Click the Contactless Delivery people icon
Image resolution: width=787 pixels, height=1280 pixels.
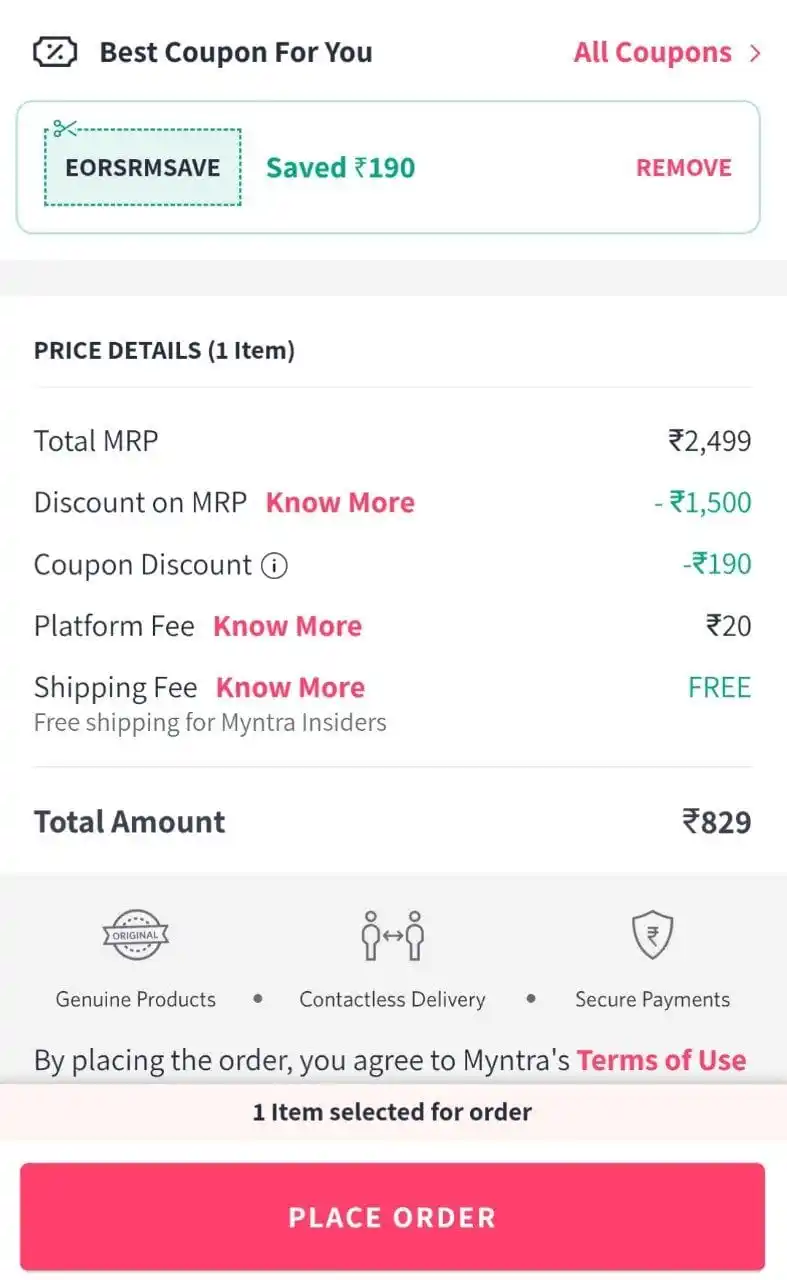tap(392, 935)
